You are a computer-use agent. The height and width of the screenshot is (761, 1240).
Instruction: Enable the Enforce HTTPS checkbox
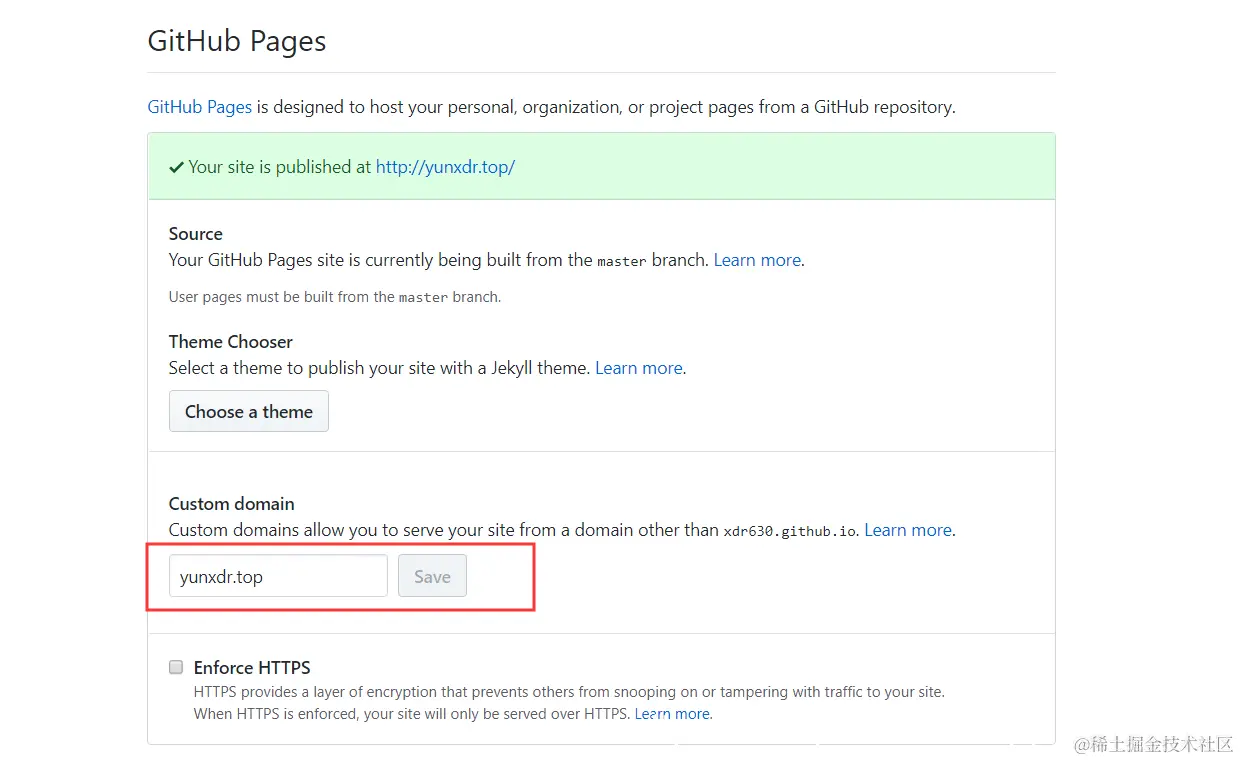(x=176, y=667)
